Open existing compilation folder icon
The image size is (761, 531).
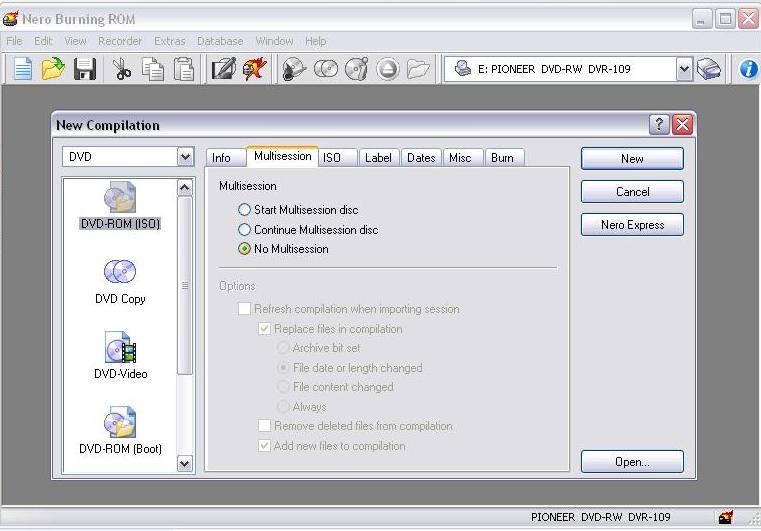(x=53, y=68)
